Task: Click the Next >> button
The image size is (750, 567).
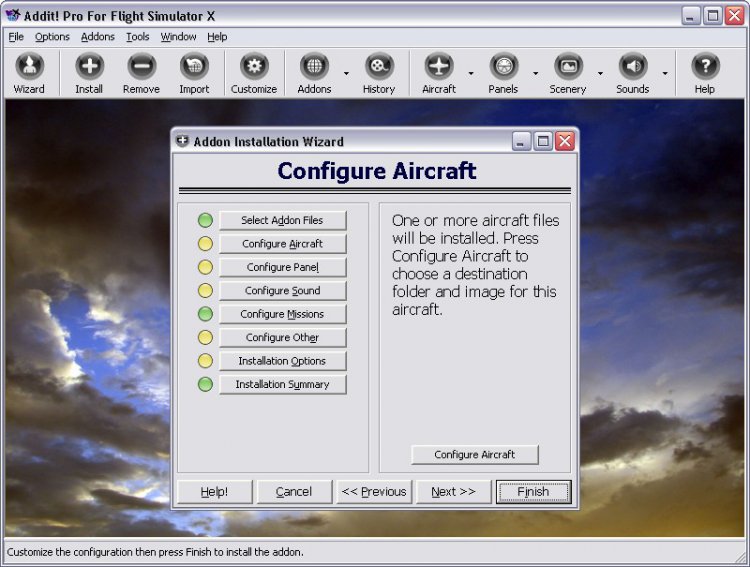Action: 453,492
